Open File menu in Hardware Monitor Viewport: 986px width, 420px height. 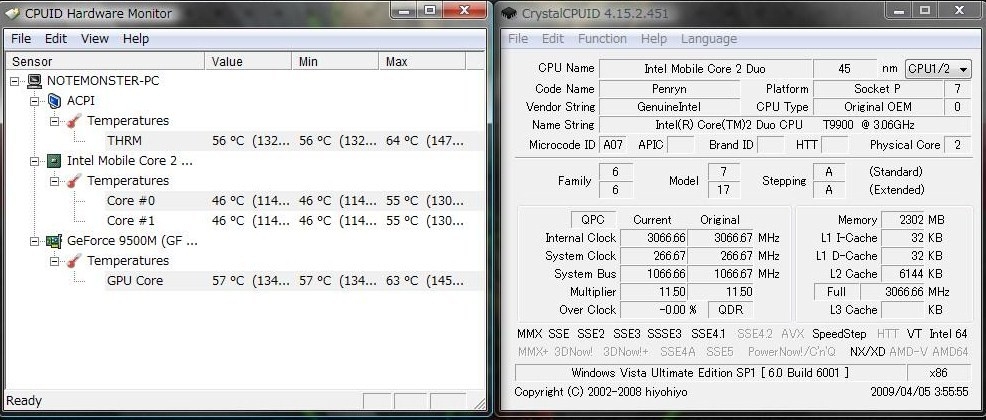[21, 38]
